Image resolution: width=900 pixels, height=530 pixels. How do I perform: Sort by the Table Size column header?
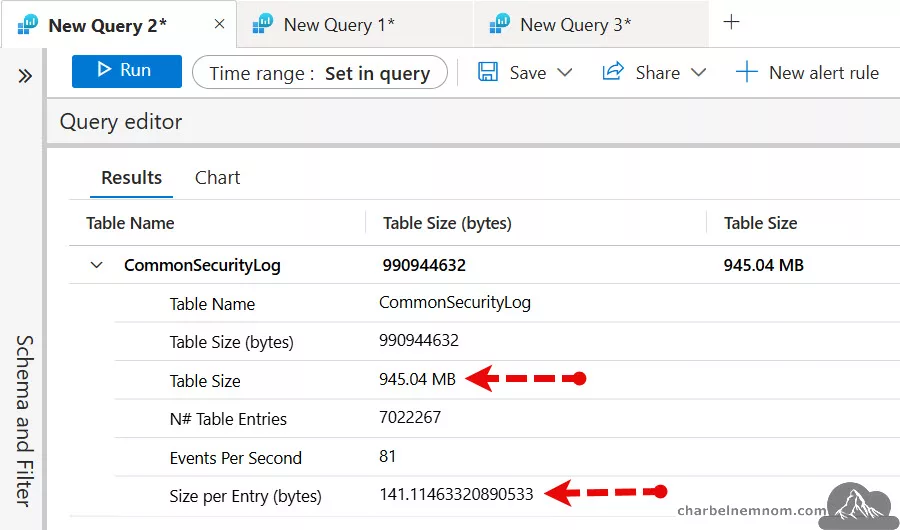pyautogui.click(x=761, y=223)
